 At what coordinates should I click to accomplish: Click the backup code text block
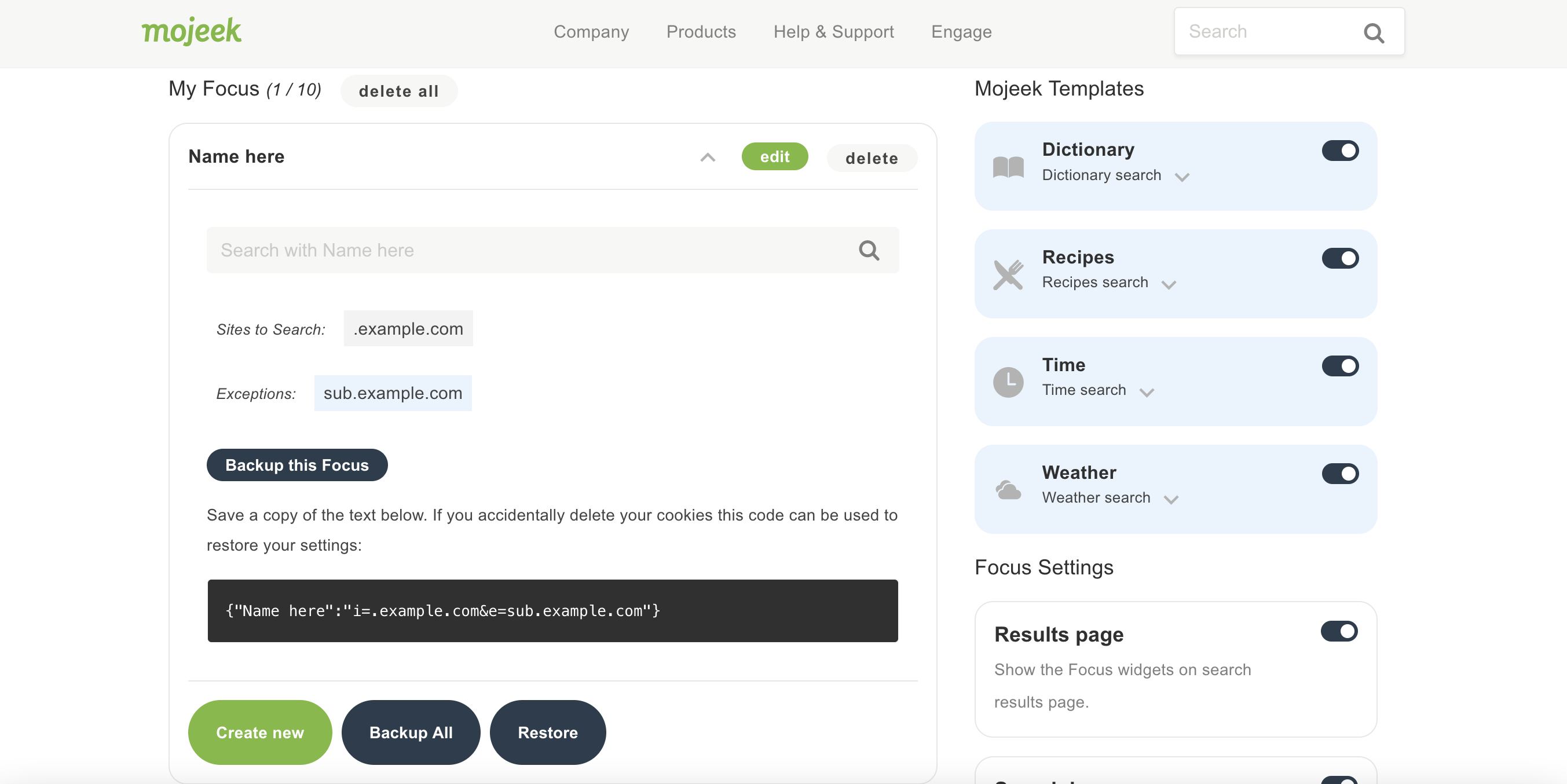coord(552,610)
